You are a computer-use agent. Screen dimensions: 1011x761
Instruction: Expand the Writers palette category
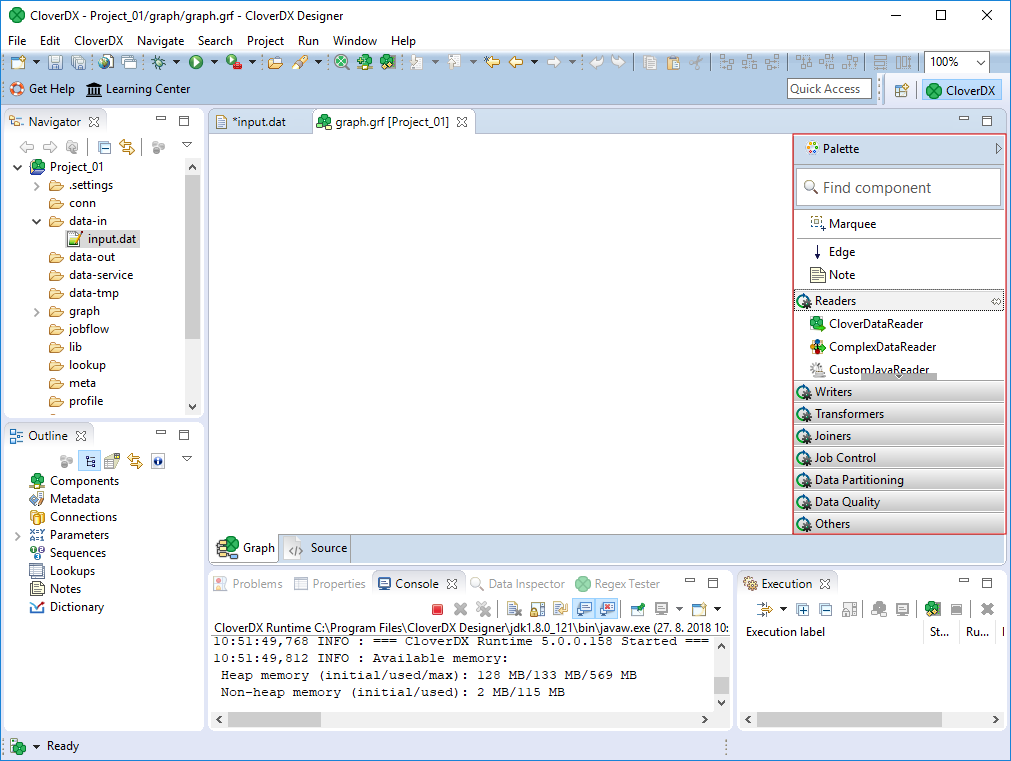[x=833, y=392]
